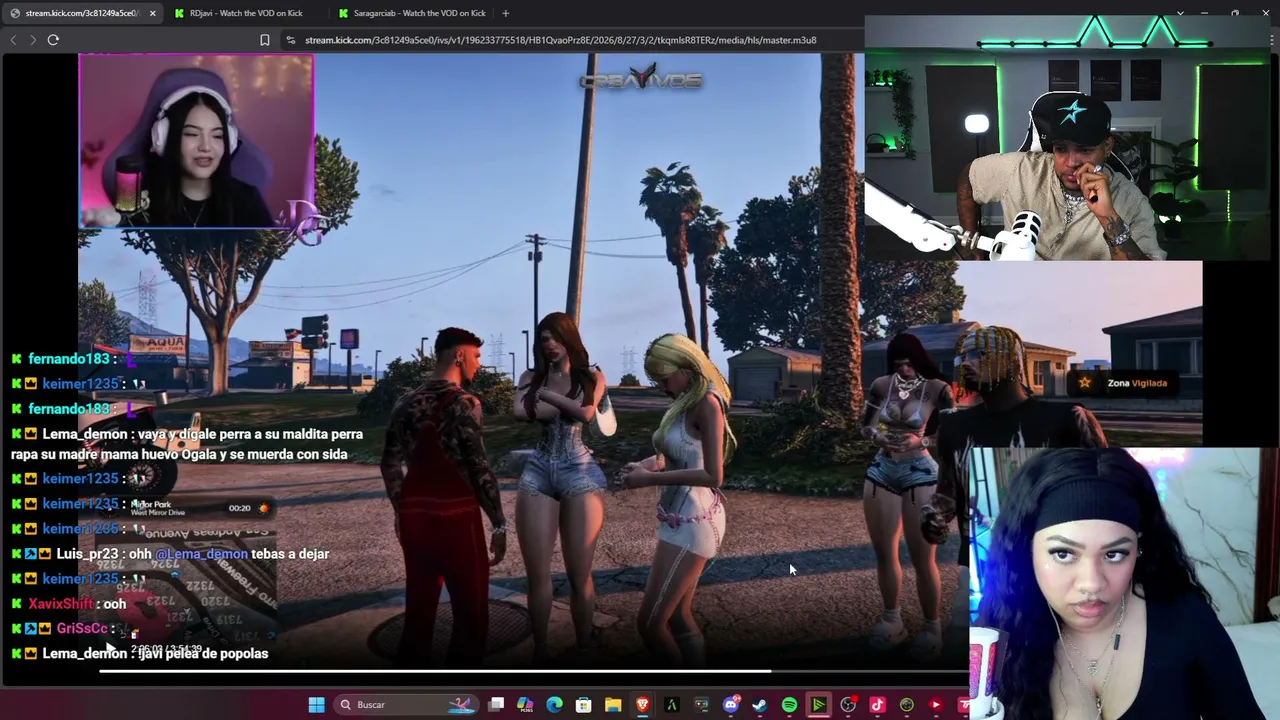Click the Buscar taskbar search box
This screenshot has height=720, width=1280.
coord(405,705)
